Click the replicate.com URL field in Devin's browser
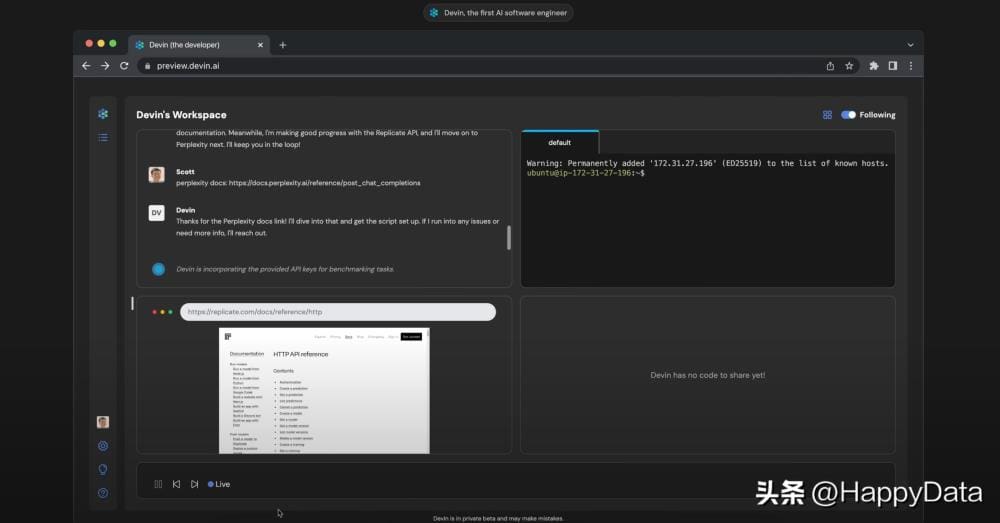Screen dimensions: 1000x523 pos(338,312)
